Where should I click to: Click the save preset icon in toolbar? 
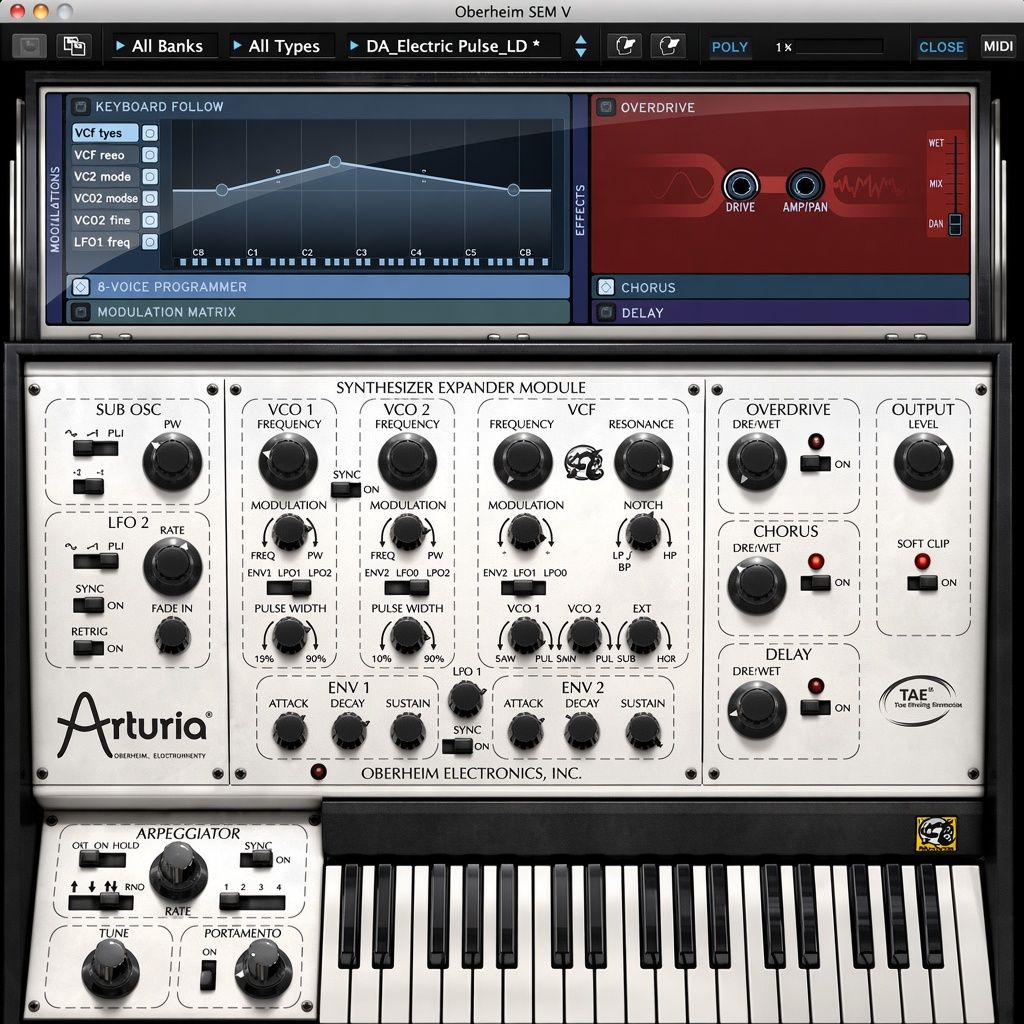29,46
